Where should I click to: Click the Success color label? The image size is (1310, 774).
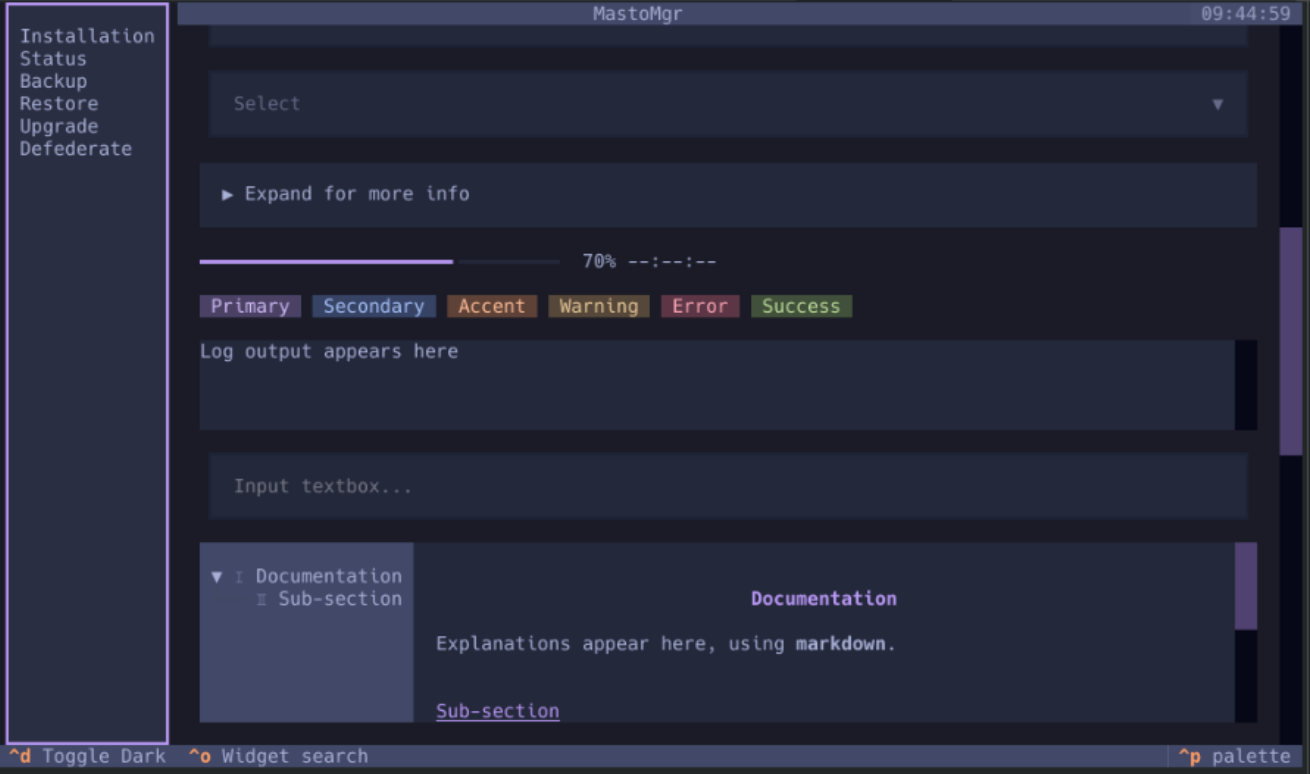[800, 307]
